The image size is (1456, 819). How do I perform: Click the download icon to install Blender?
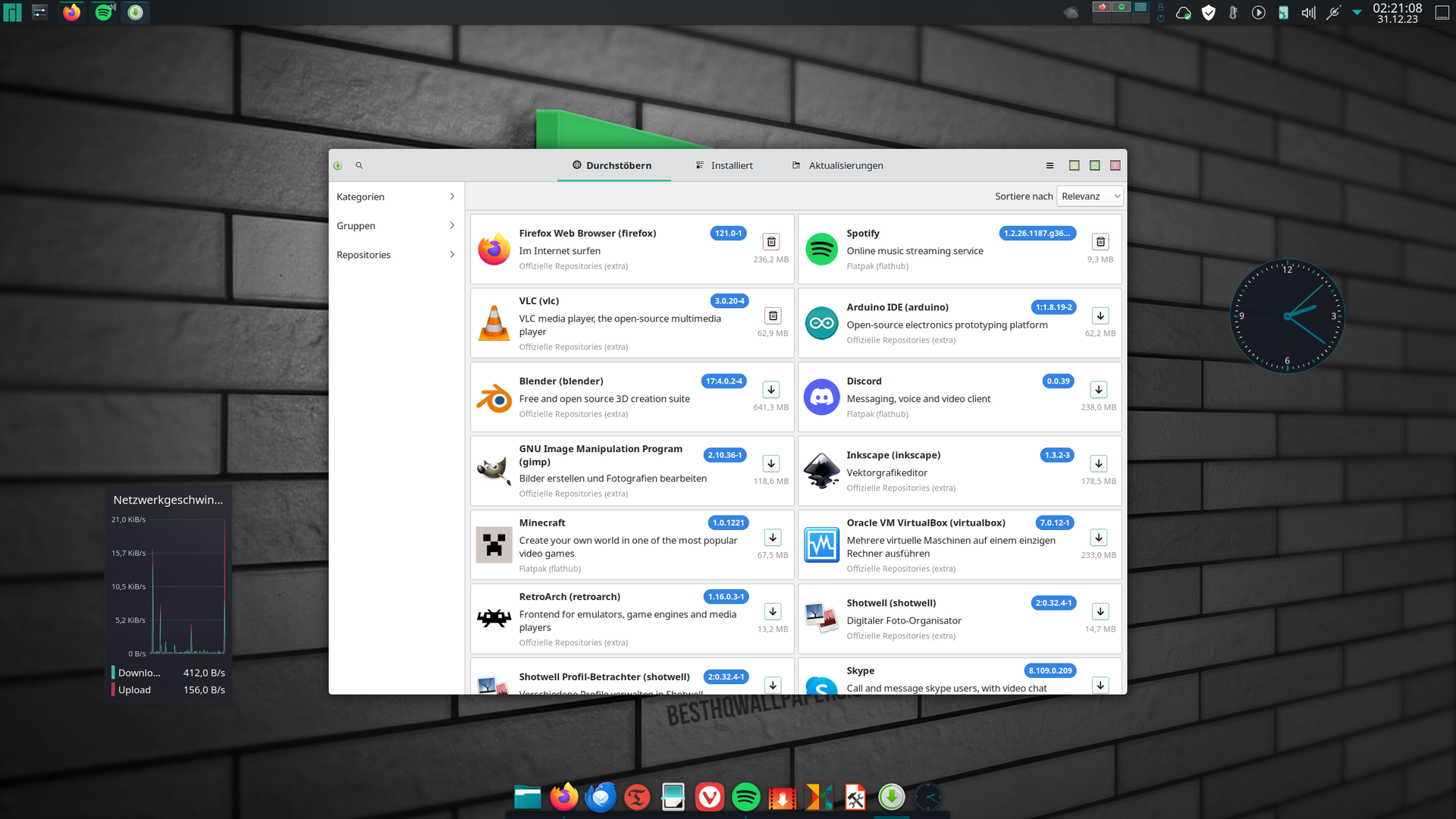click(771, 390)
